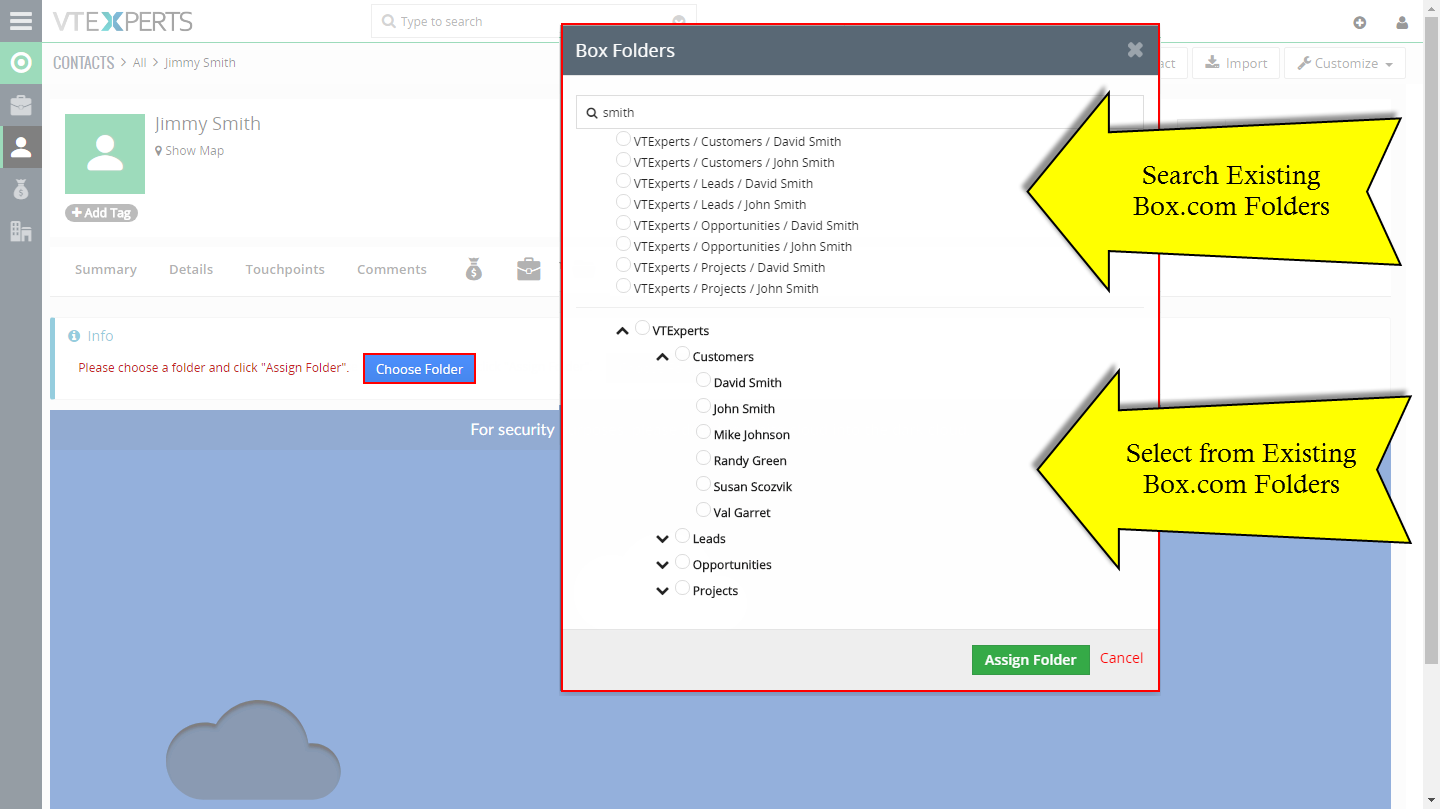Click the CONTACTS breadcrumb
The image size is (1440, 809).
(x=84, y=62)
